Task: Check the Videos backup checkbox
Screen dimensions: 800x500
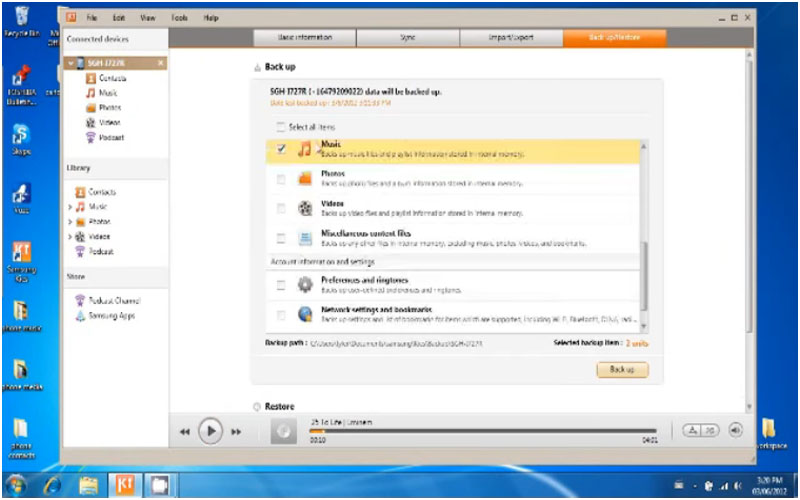Action: coord(281,208)
